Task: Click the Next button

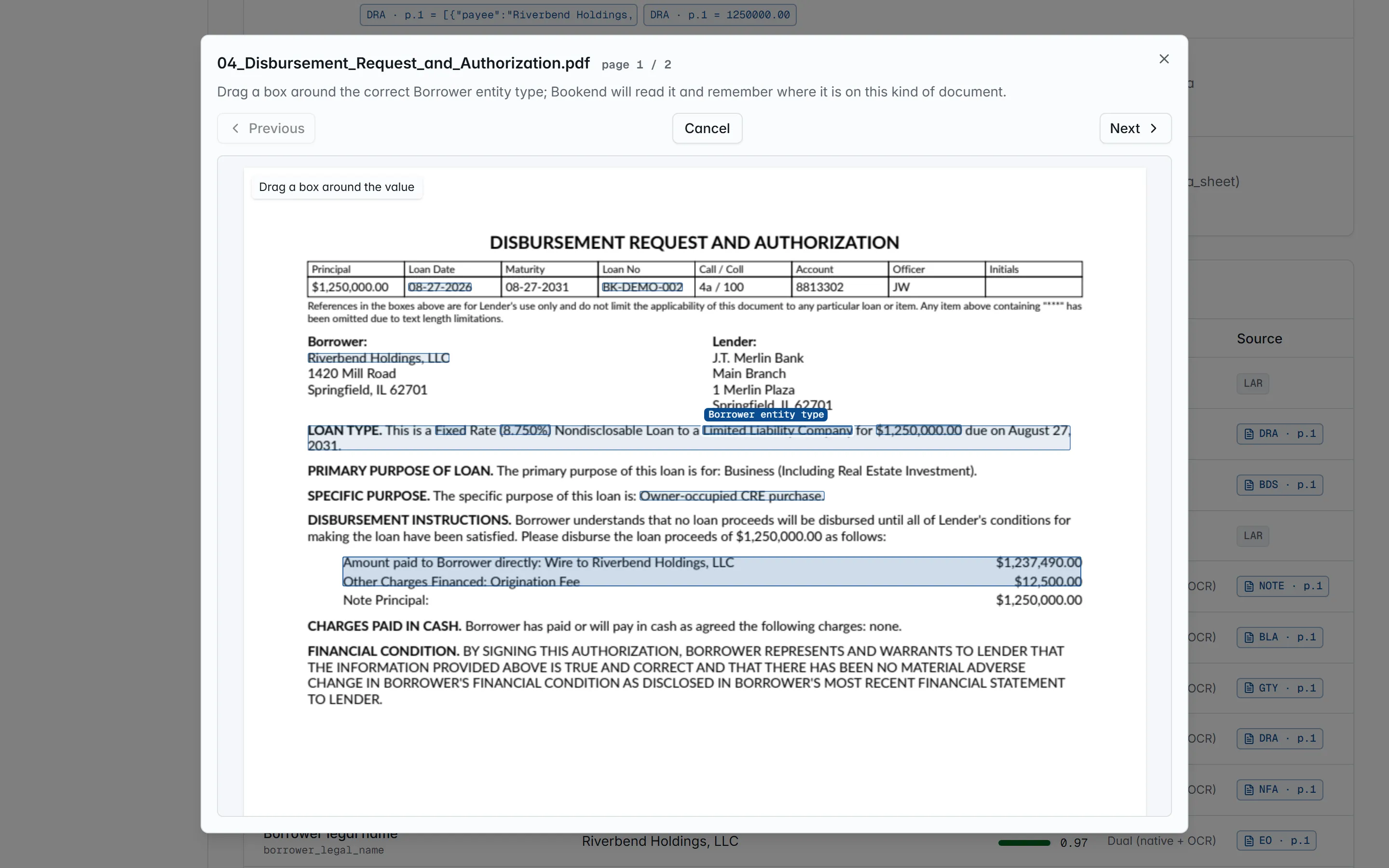Action: click(x=1135, y=128)
